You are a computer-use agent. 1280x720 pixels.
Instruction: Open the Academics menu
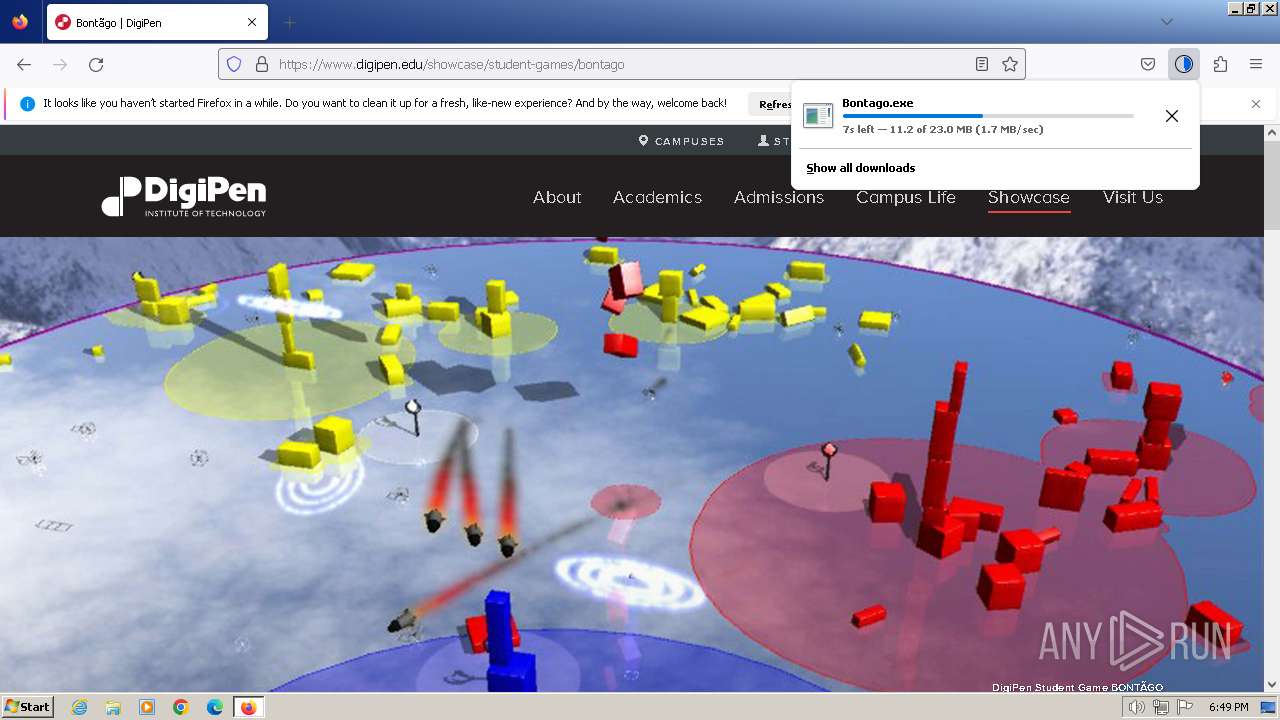pos(657,197)
